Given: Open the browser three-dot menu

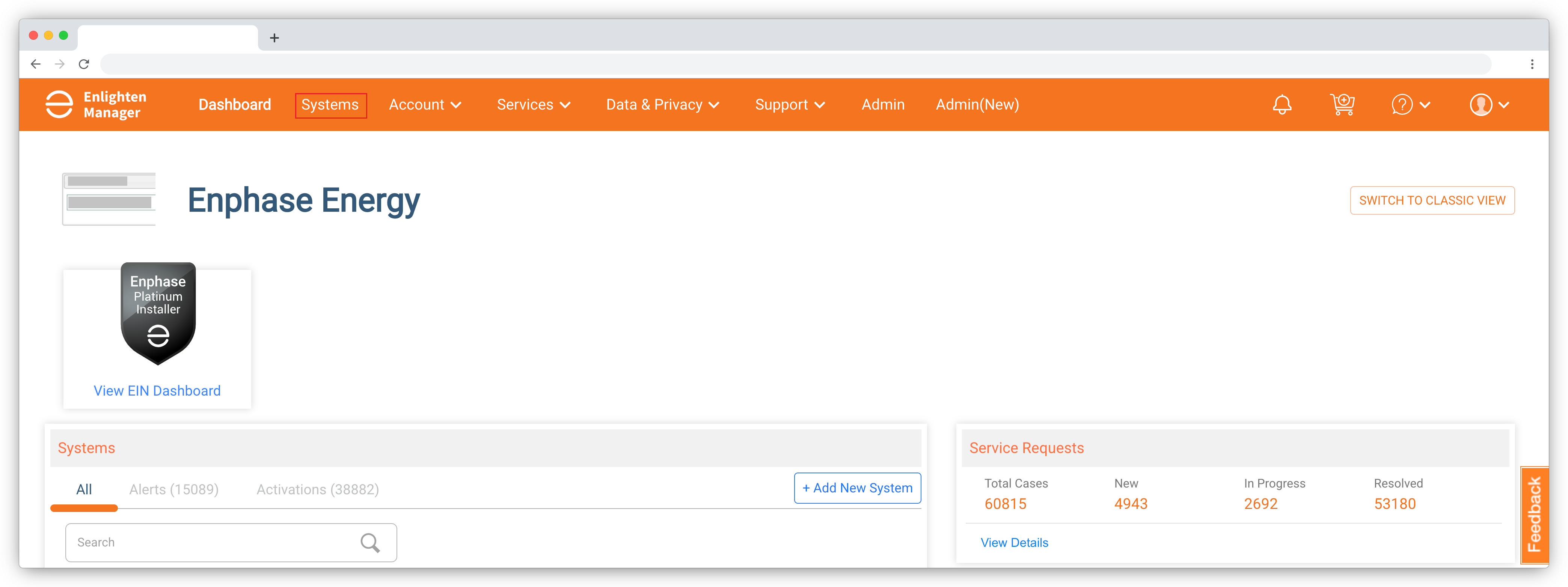Looking at the screenshot, I should [x=1532, y=64].
